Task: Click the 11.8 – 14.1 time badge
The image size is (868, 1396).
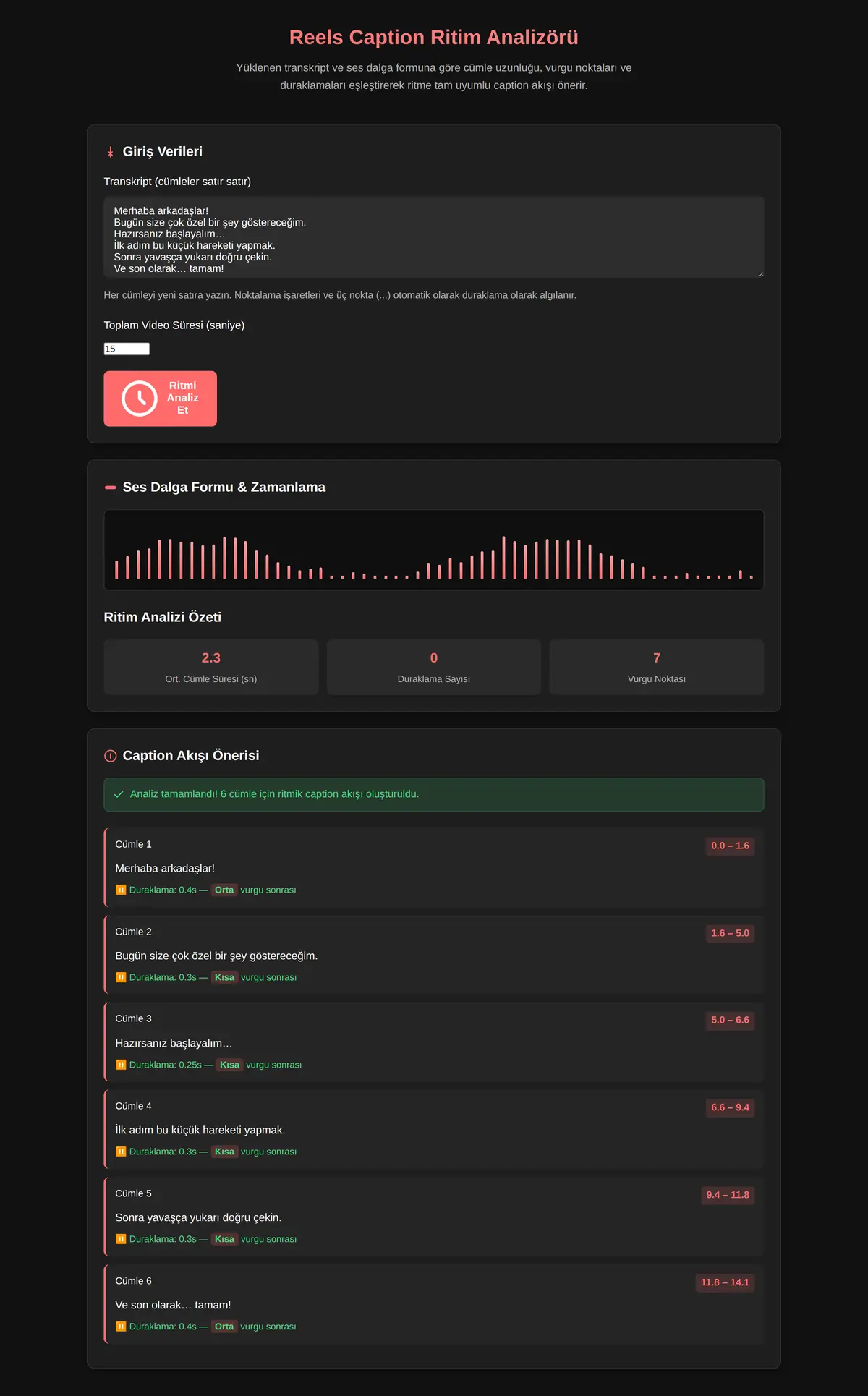Action: [x=725, y=1282]
